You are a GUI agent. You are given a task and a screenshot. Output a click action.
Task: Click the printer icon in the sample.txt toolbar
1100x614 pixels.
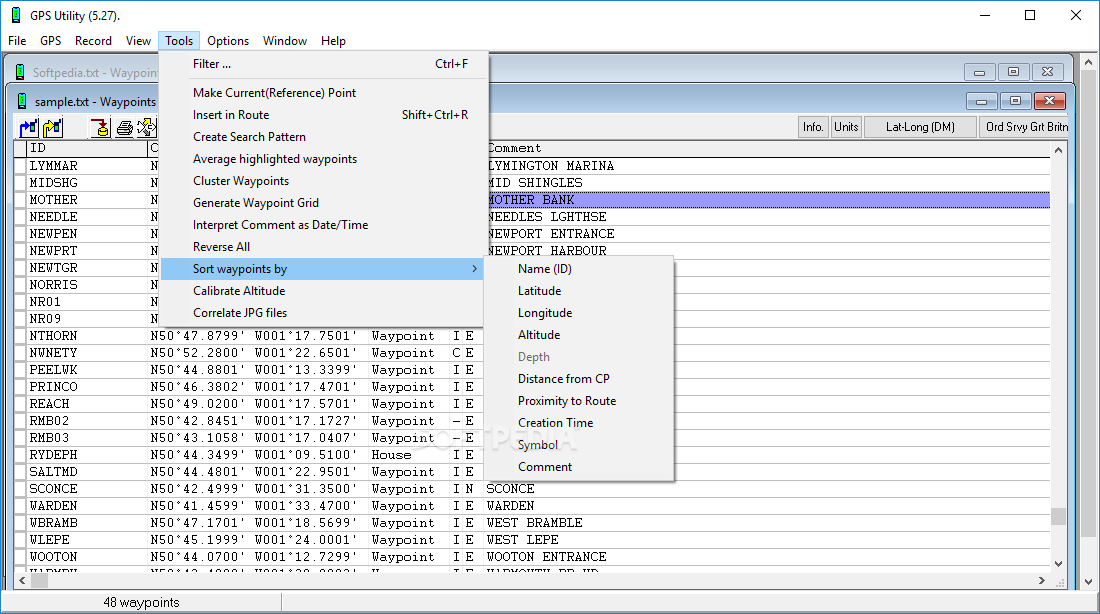click(124, 128)
